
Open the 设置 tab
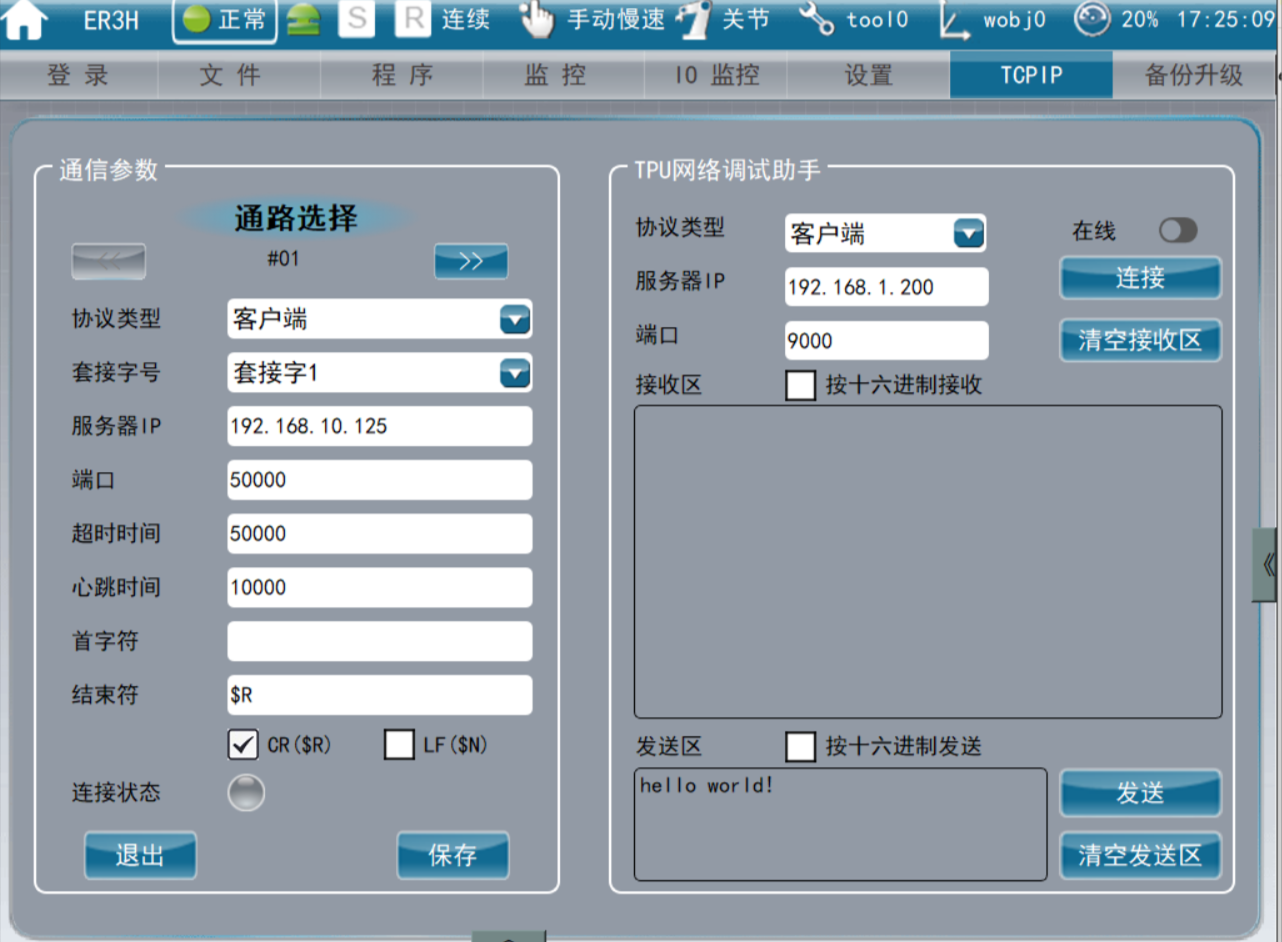click(868, 75)
